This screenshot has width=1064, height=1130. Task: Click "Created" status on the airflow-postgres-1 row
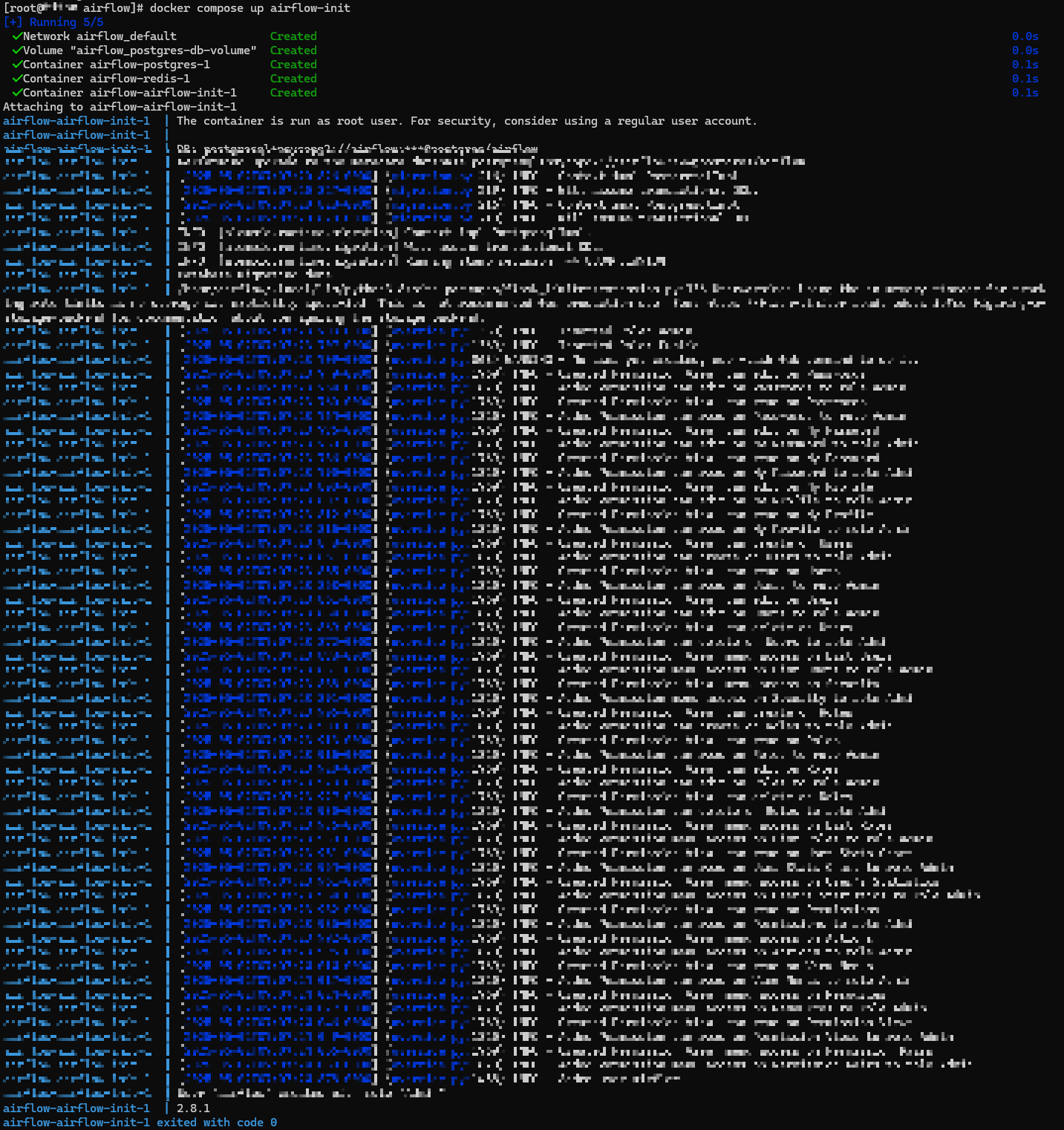coord(293,64)
